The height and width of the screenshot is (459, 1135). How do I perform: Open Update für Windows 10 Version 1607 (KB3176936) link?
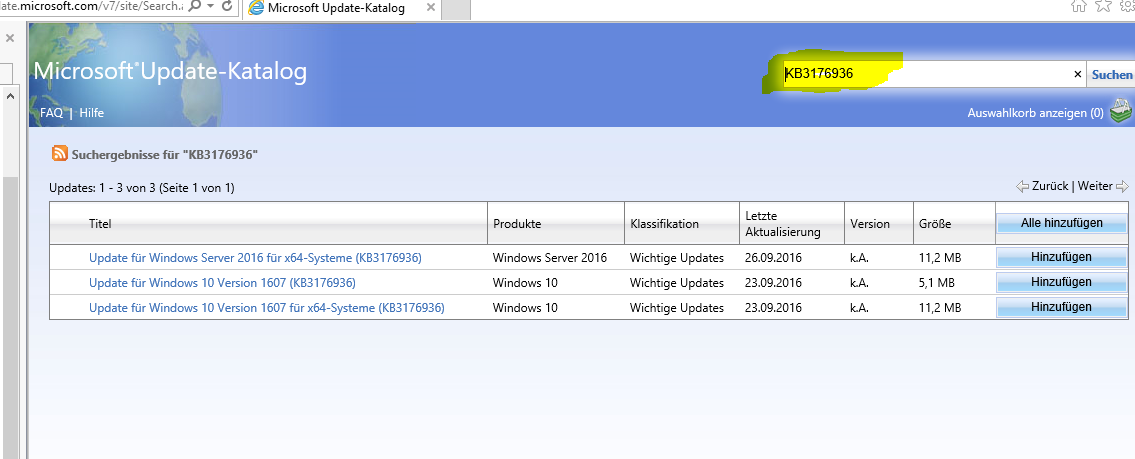click(222, 283)
